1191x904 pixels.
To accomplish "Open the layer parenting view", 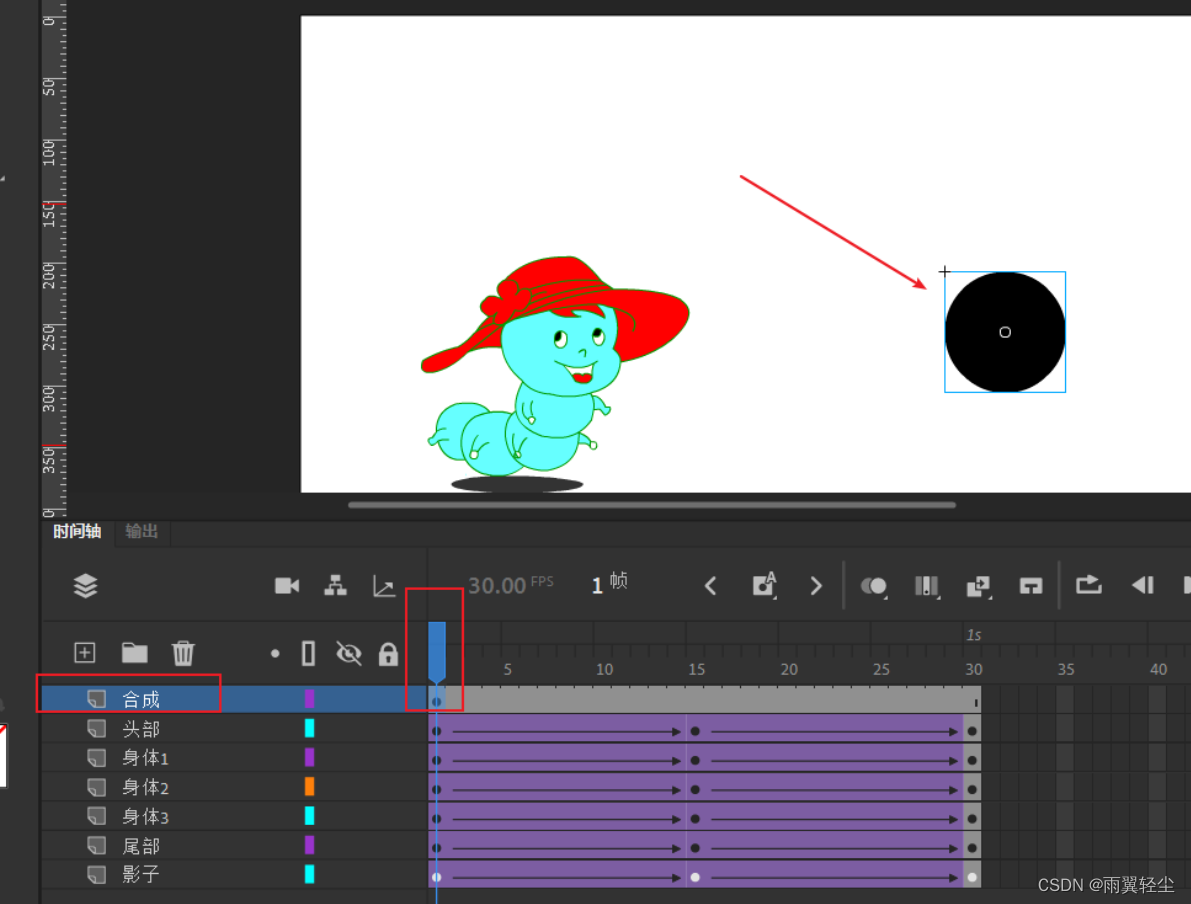I will click(x=336, y=586).
